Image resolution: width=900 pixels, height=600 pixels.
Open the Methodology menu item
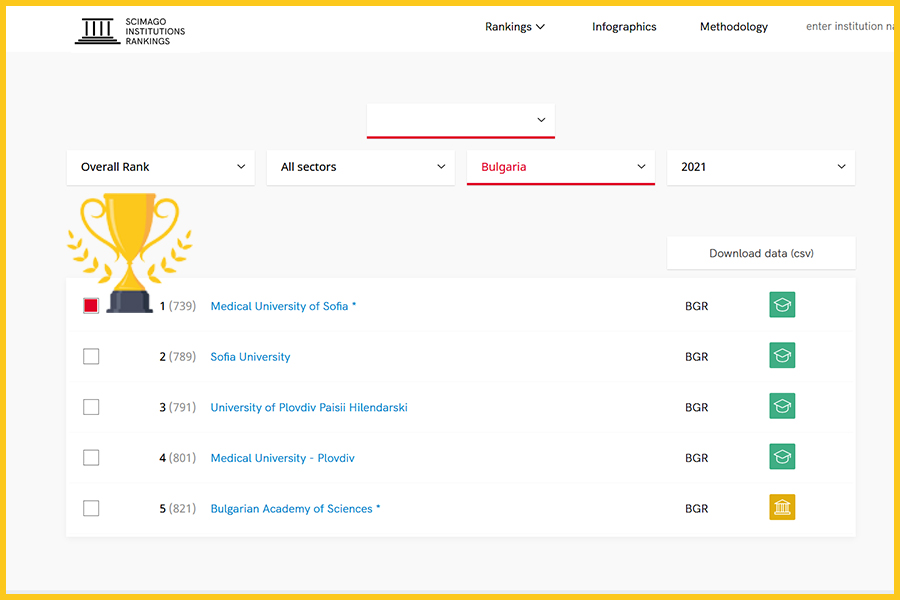[x=734, y=27]
